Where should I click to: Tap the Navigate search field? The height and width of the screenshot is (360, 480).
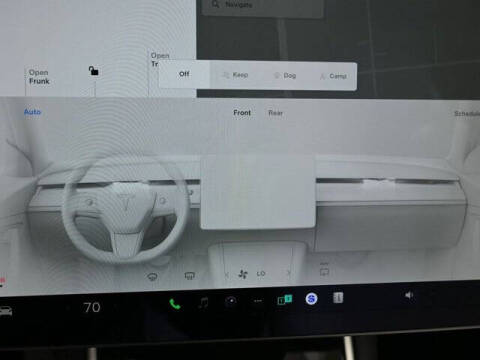[x=263, y=6]
